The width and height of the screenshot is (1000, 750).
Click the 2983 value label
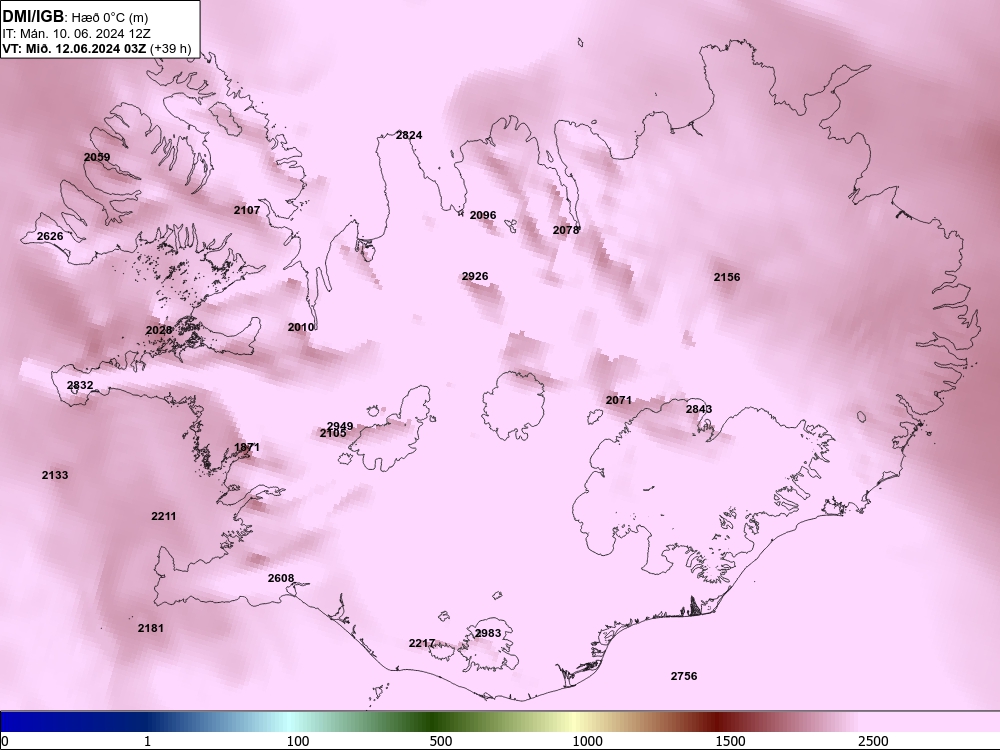pyautogui.click(x=488, y=633)
